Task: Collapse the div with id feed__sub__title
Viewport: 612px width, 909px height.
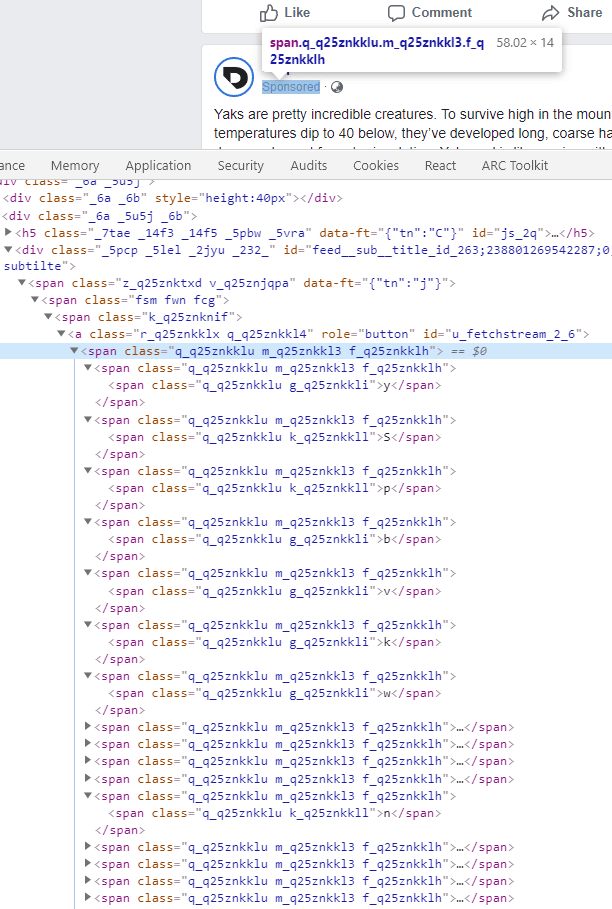Action: [8, 250]
